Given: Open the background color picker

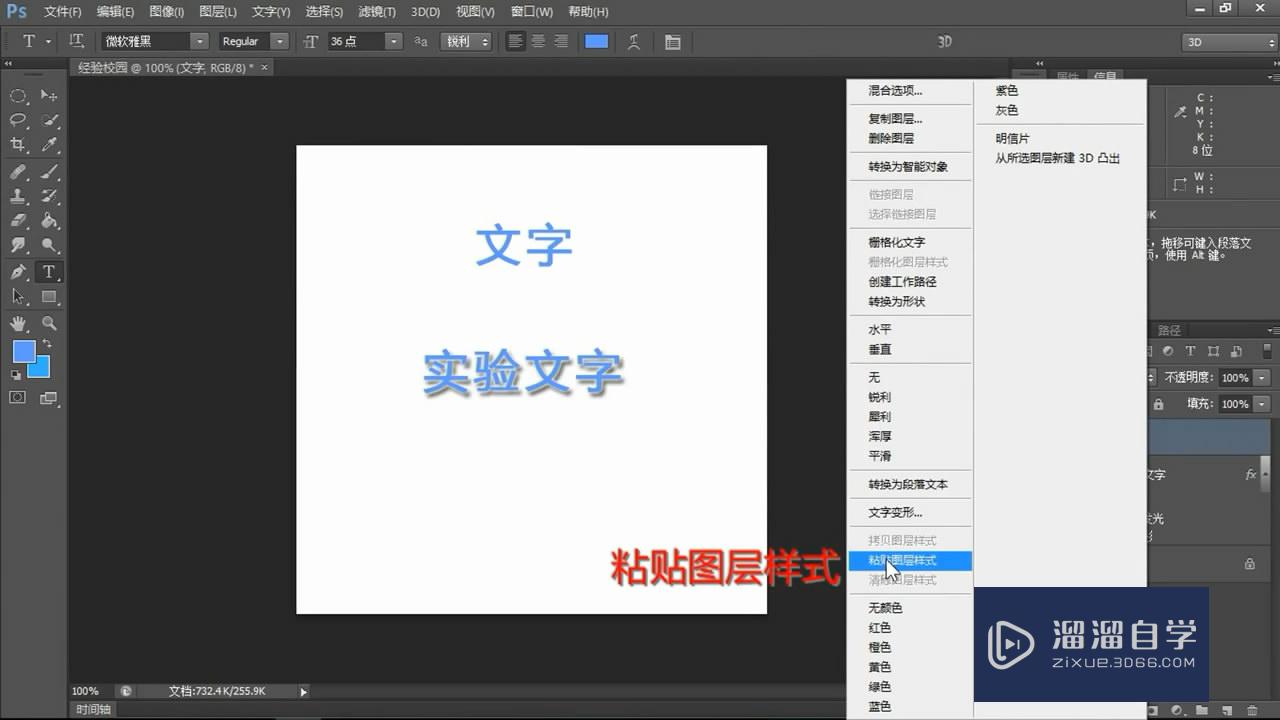Looking at the screenshot, I should click(40, 369).
